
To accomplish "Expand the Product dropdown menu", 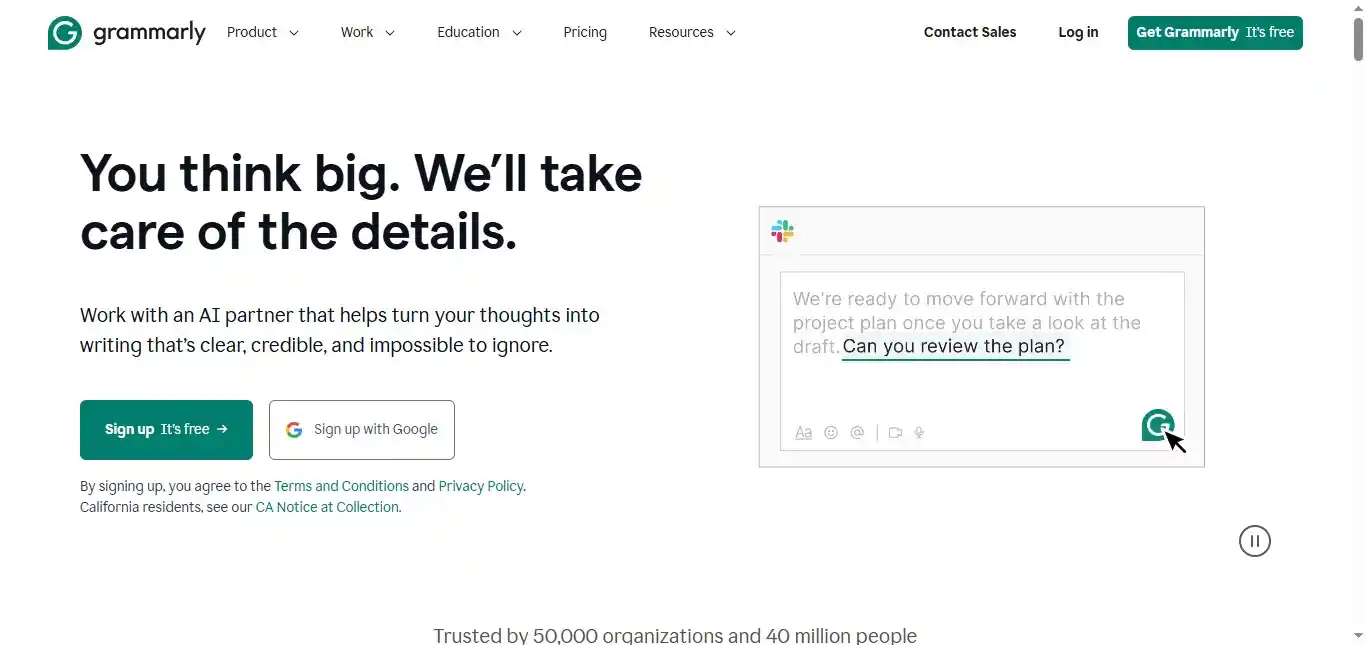I will (263, 32).
